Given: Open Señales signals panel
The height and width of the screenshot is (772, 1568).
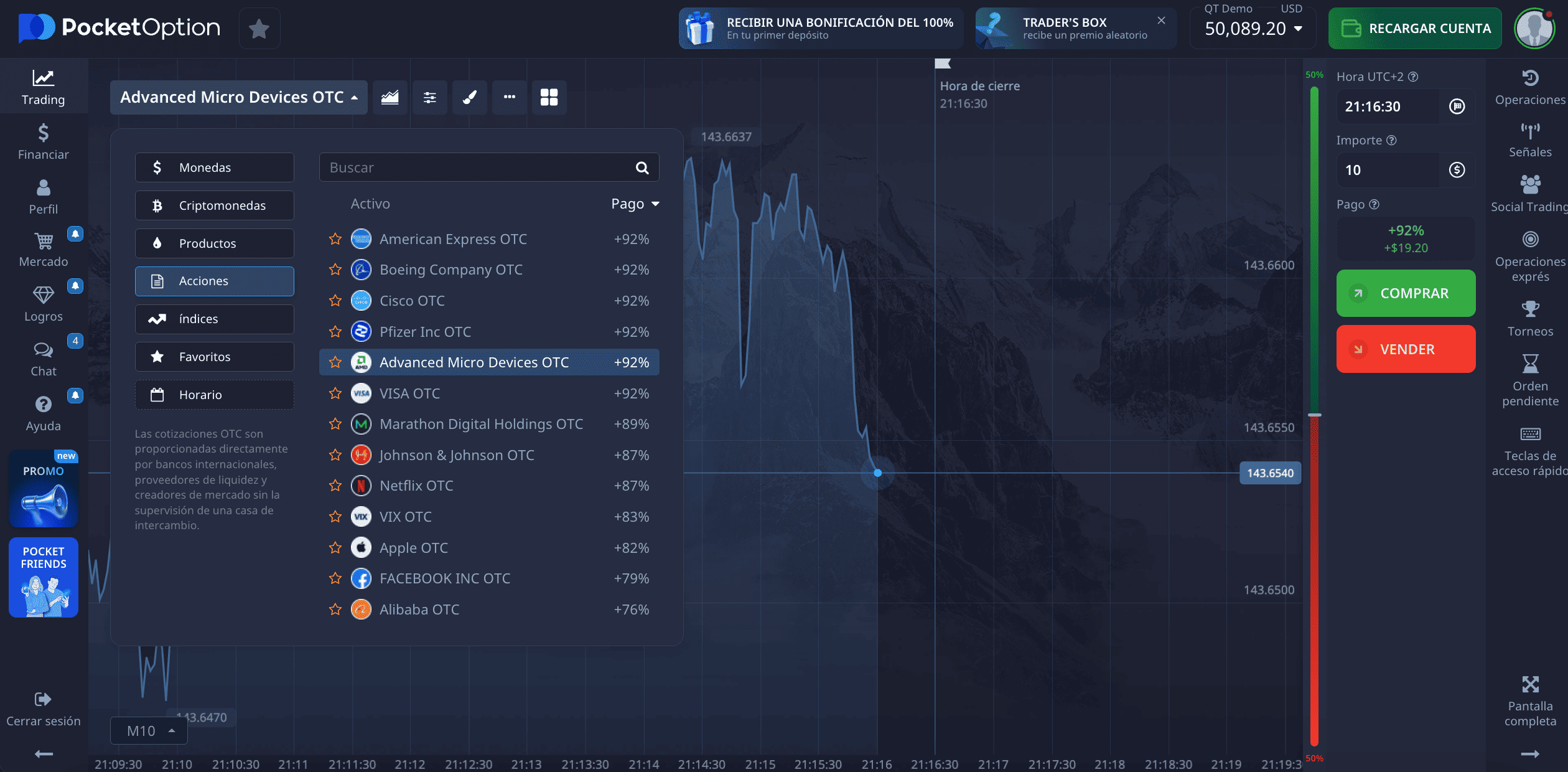Looking at the screenshot, I should click(x=1530, y=140).
